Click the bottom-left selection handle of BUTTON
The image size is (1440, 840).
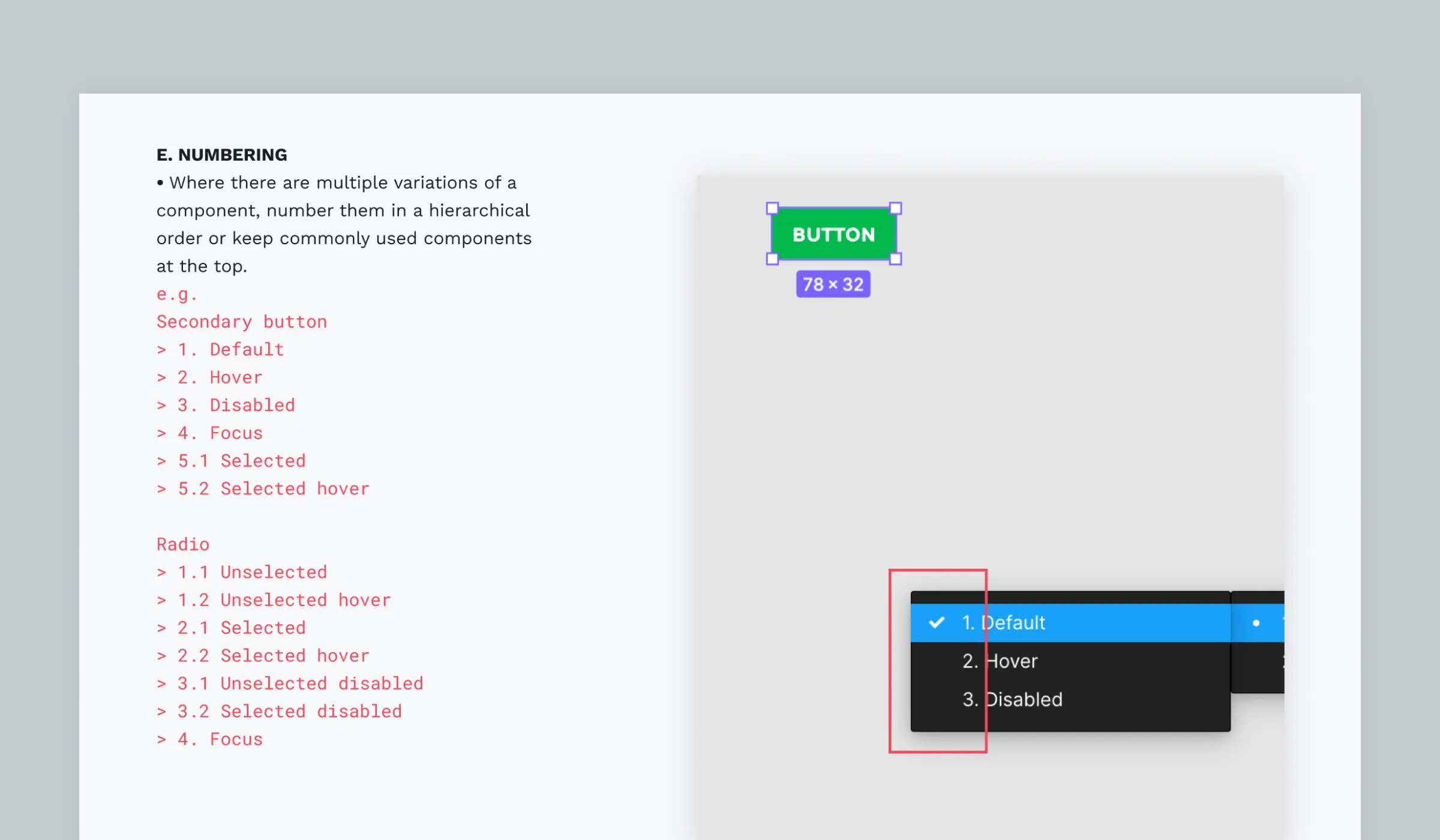(x=772, y=259)
